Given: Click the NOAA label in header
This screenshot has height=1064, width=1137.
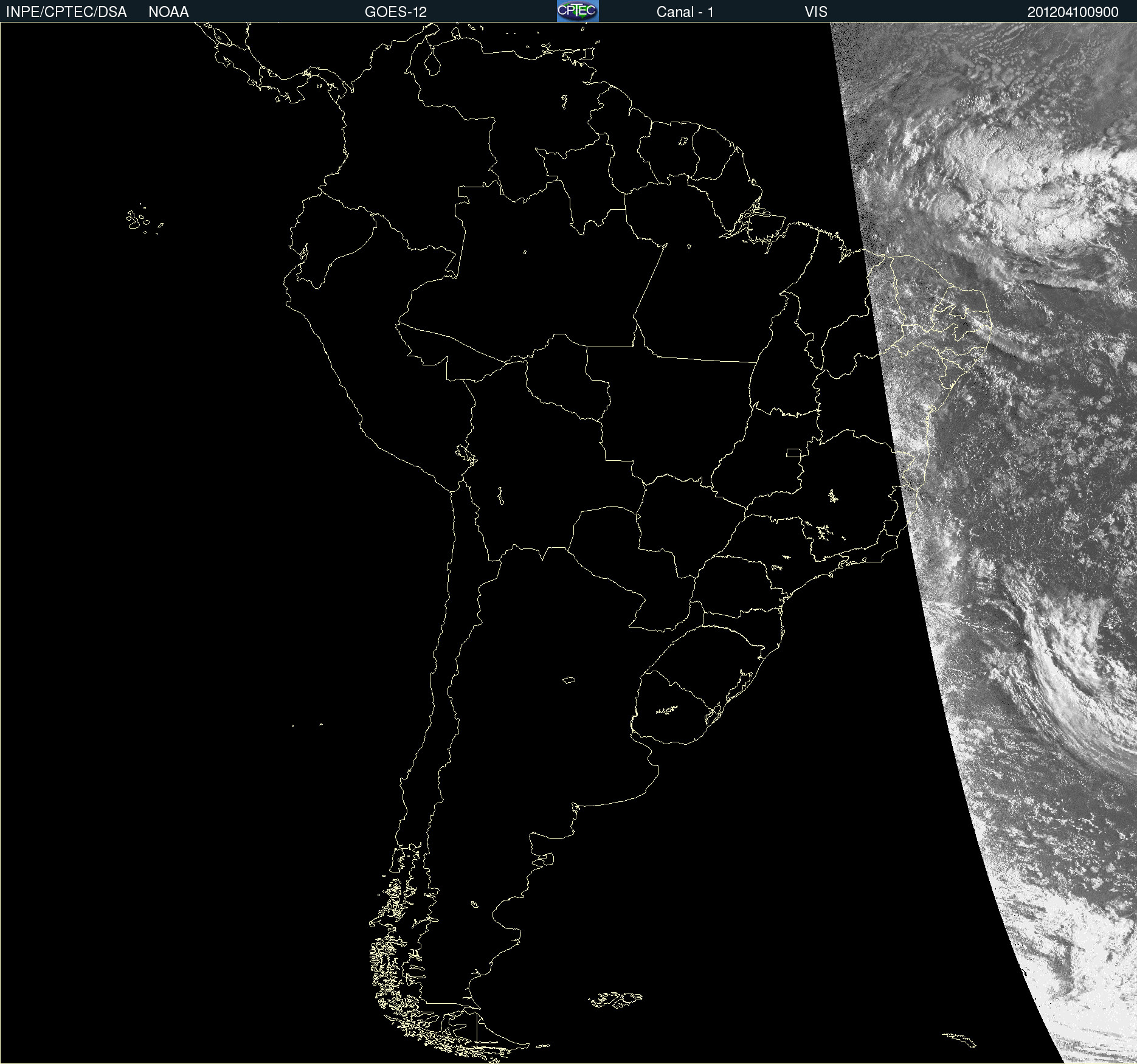Looking at the screenshot, I should 168,12.
